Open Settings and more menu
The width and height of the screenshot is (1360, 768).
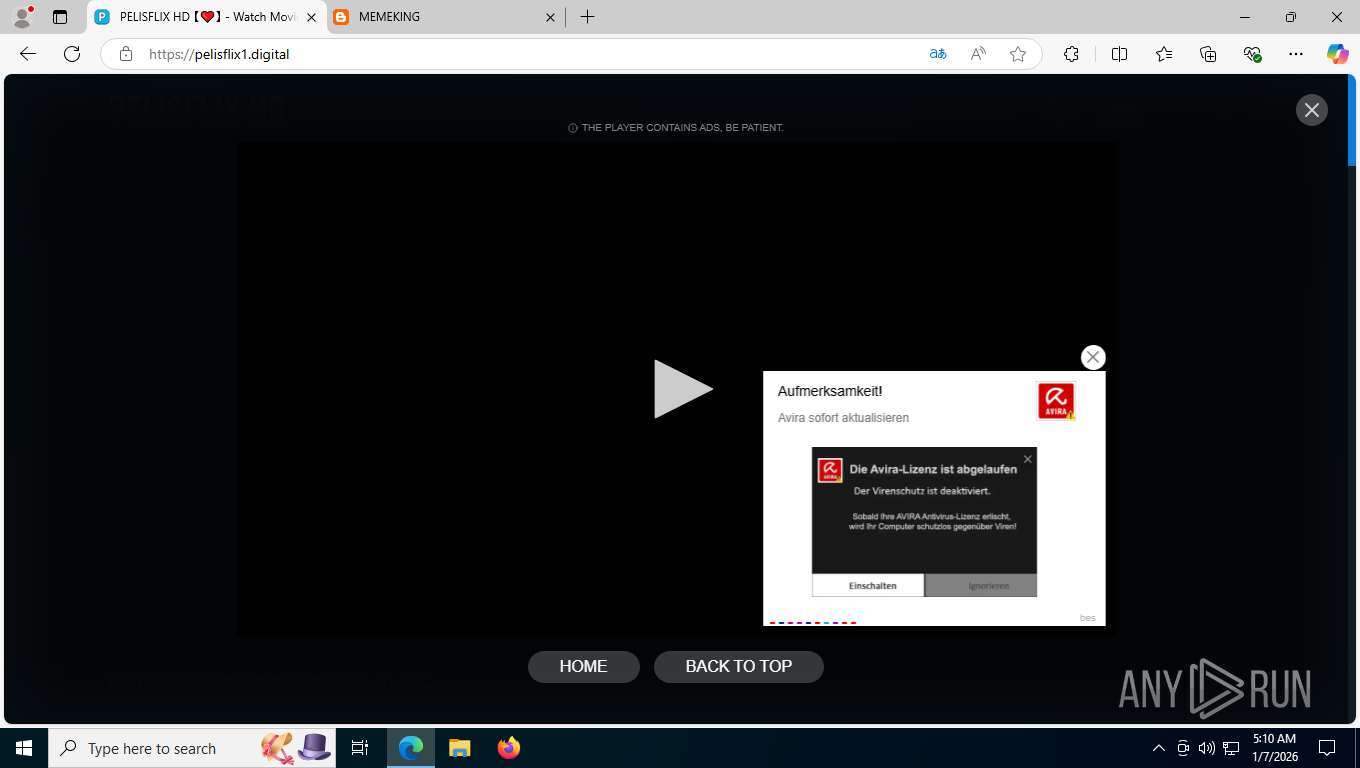coord(1296,54)
